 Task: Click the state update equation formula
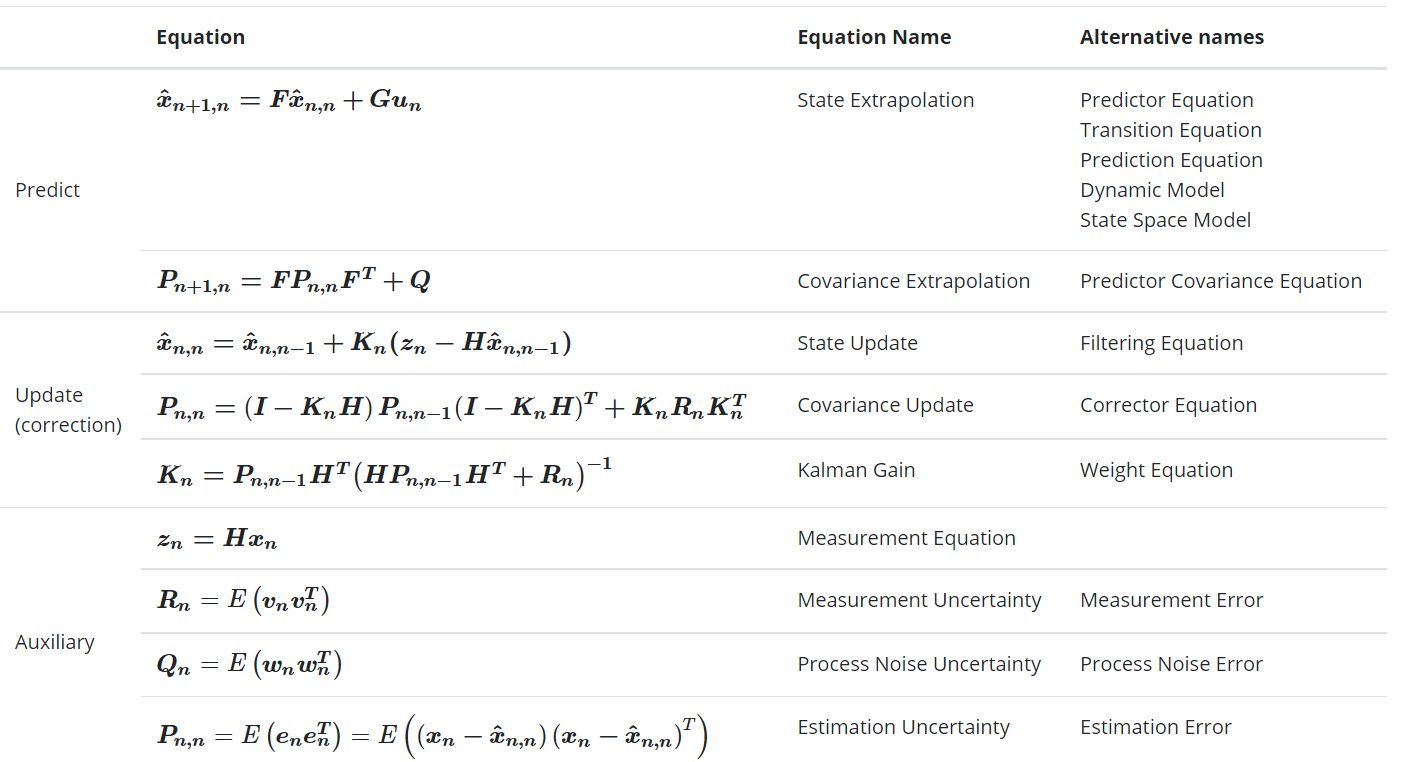364,344
